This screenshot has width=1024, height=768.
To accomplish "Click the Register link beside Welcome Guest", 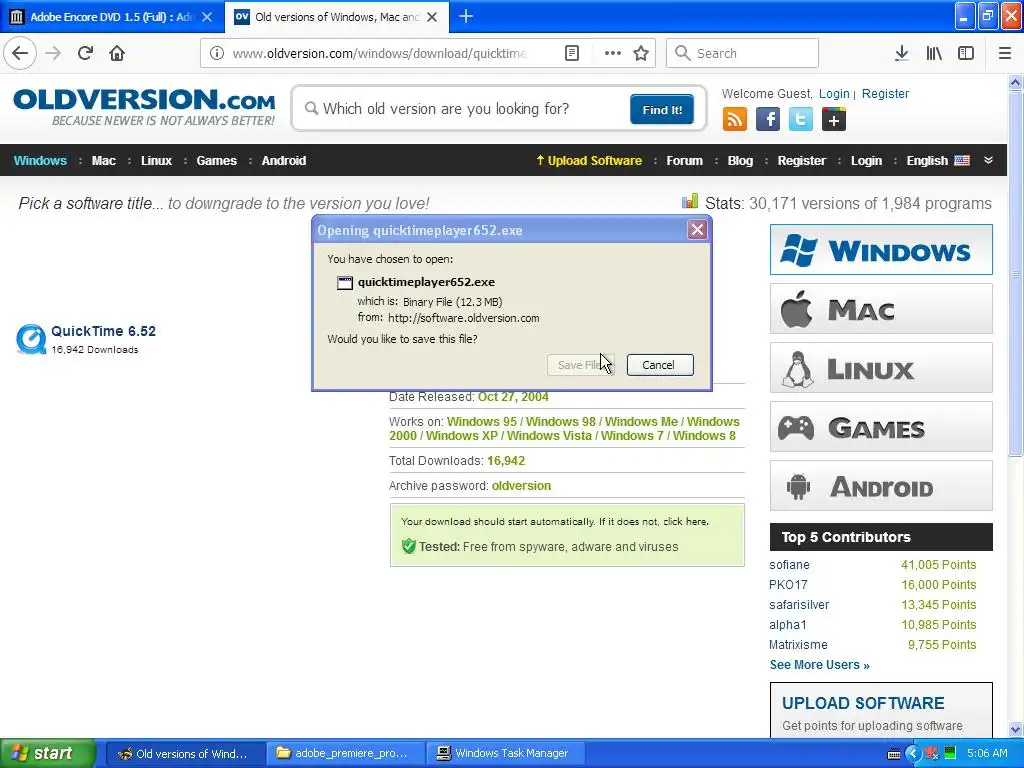I will [x=885, y=93].
